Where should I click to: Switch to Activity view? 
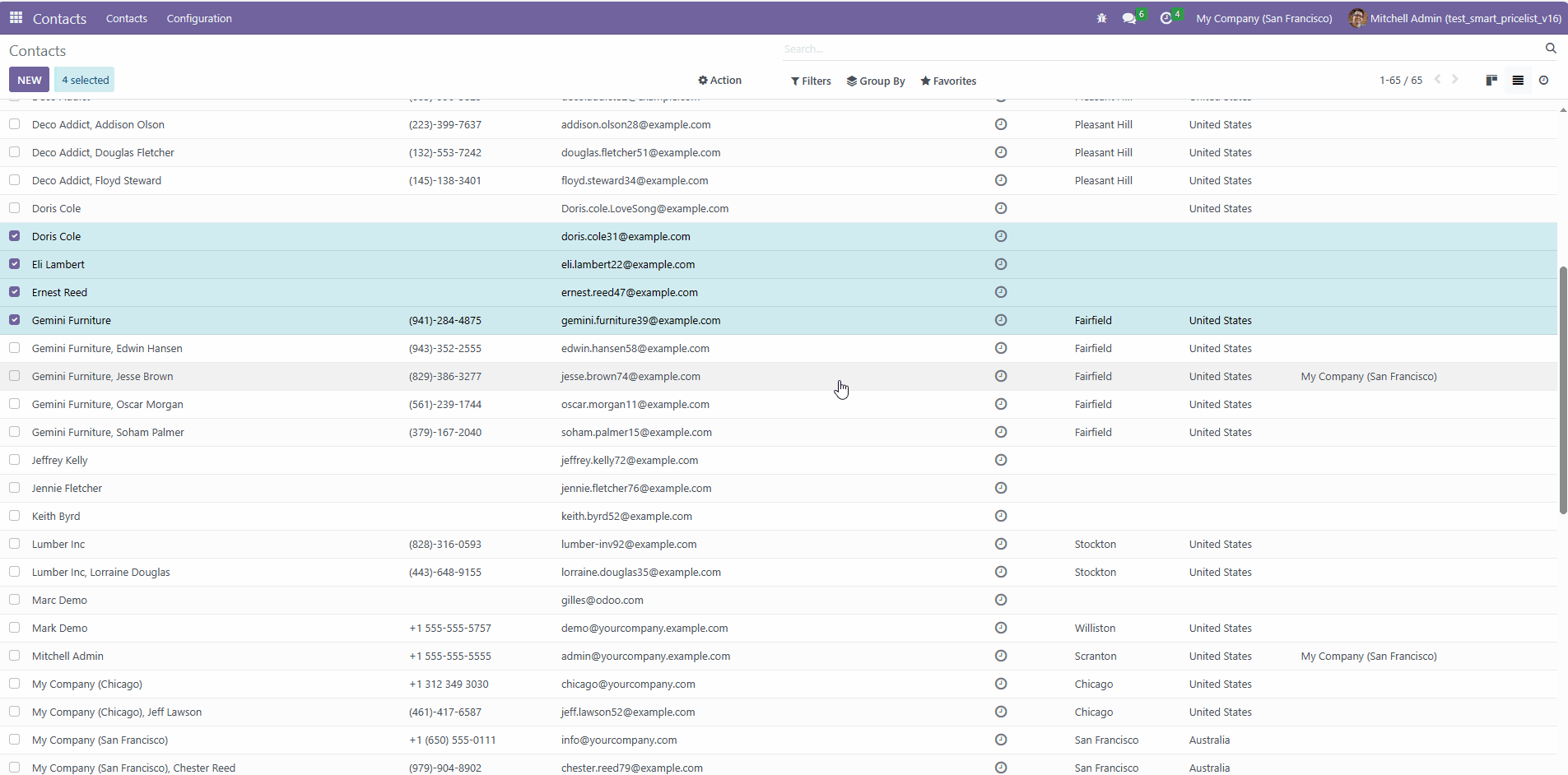coord(1543,80)
